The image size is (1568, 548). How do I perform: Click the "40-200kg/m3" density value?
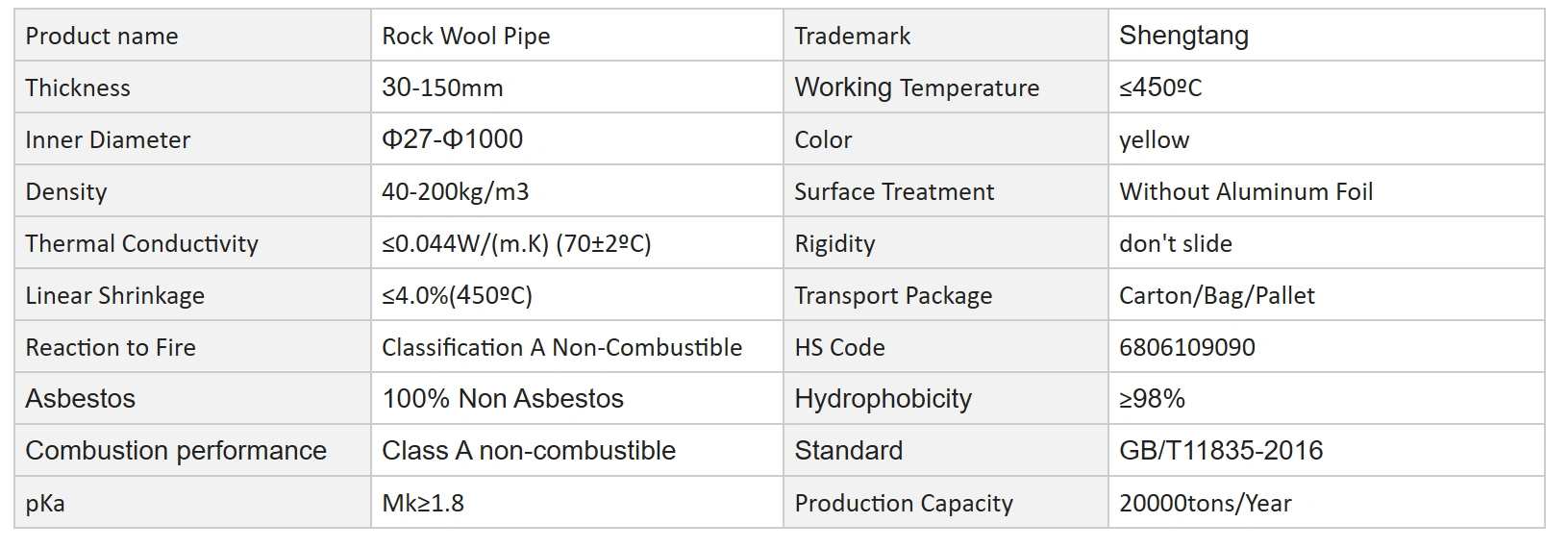[455, 192]
